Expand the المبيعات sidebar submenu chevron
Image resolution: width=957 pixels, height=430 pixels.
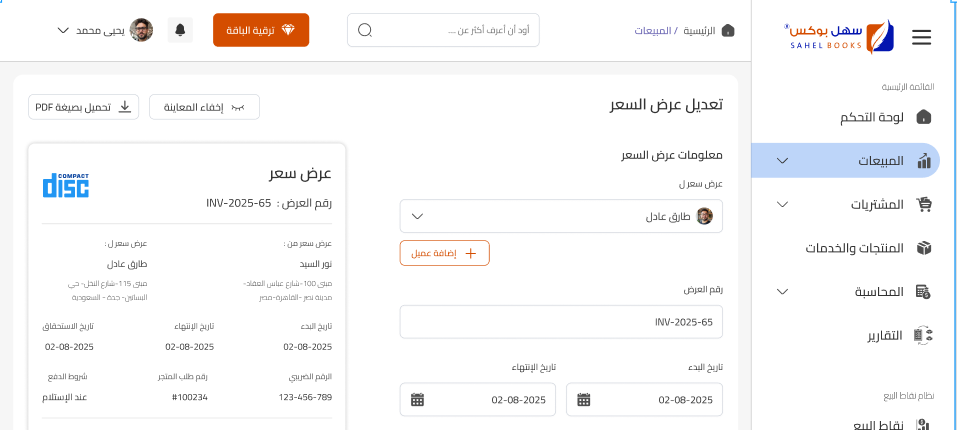pos(782,161)
